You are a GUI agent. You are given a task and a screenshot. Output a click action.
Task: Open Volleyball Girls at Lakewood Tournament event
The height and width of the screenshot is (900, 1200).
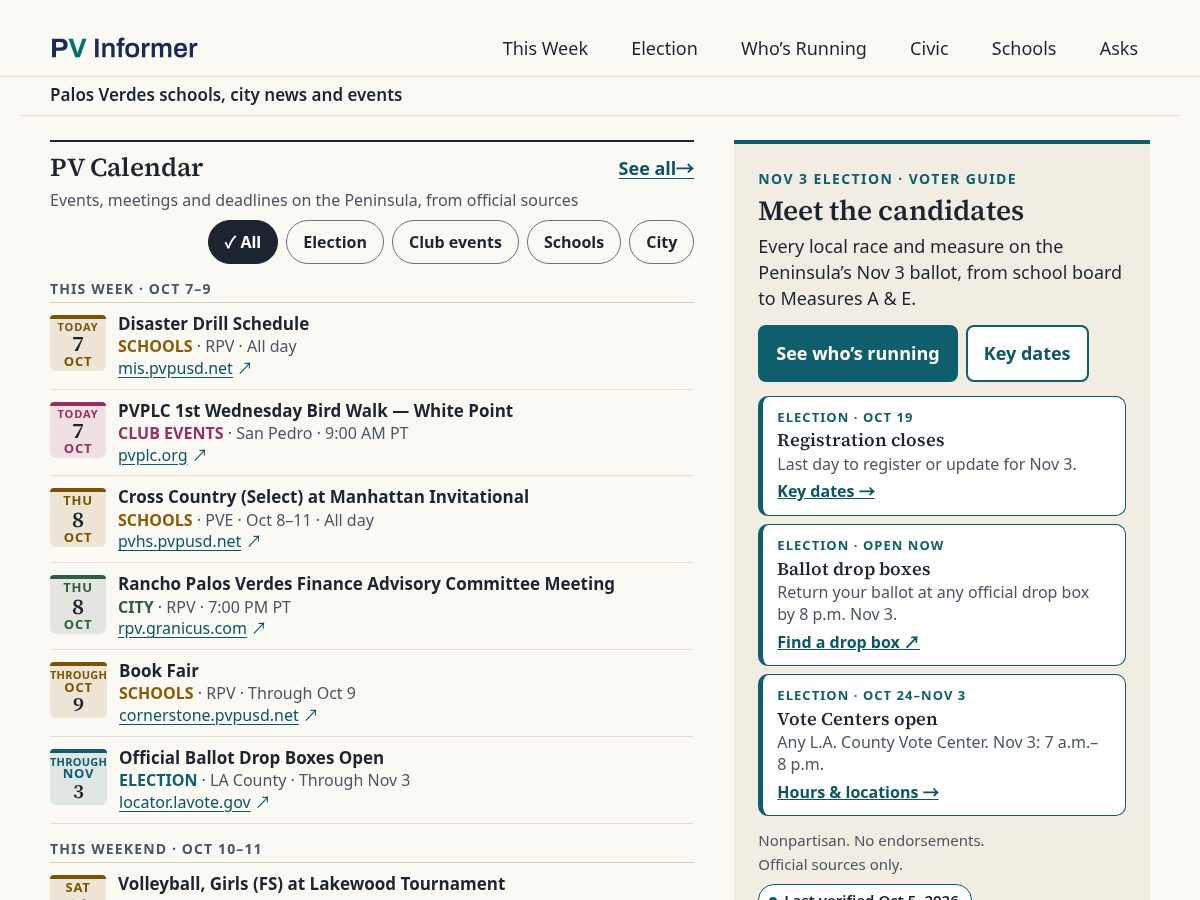311,883
